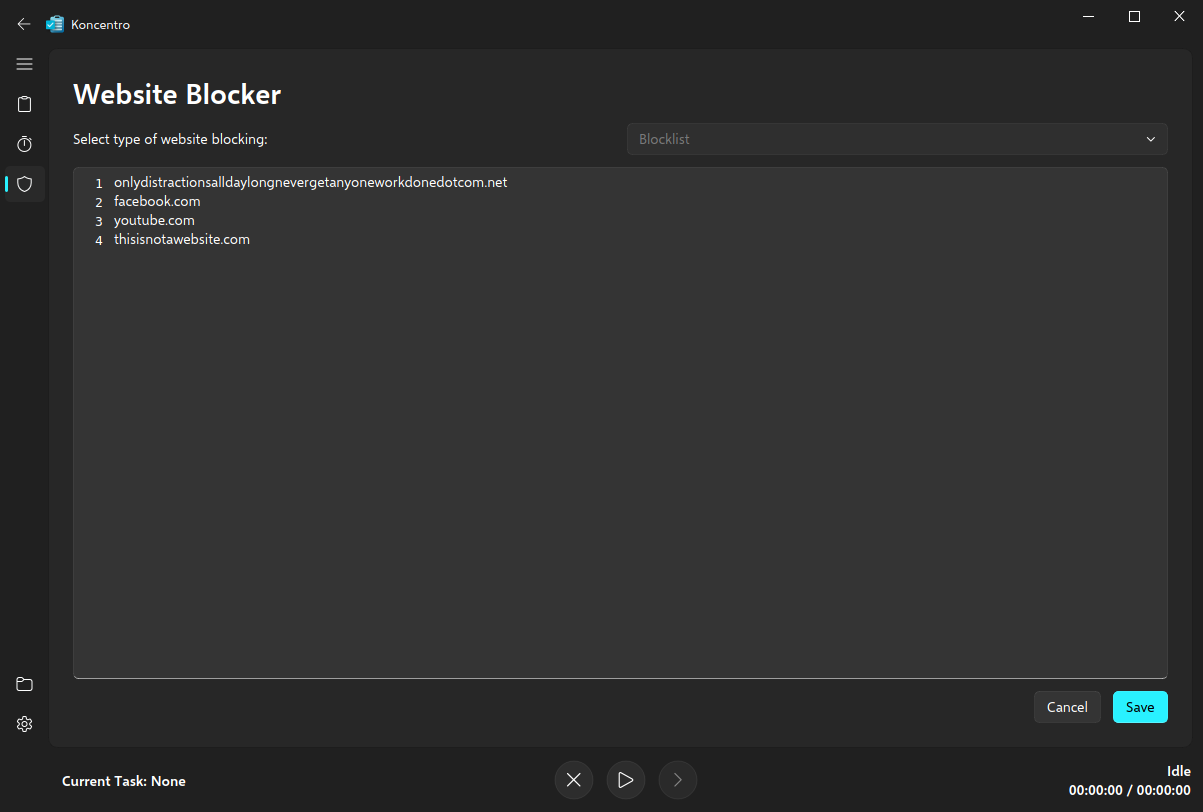Click the Idle status indicator
Image resolution: width=1203 pixels, height=812 pixels.
point(1178,770)
